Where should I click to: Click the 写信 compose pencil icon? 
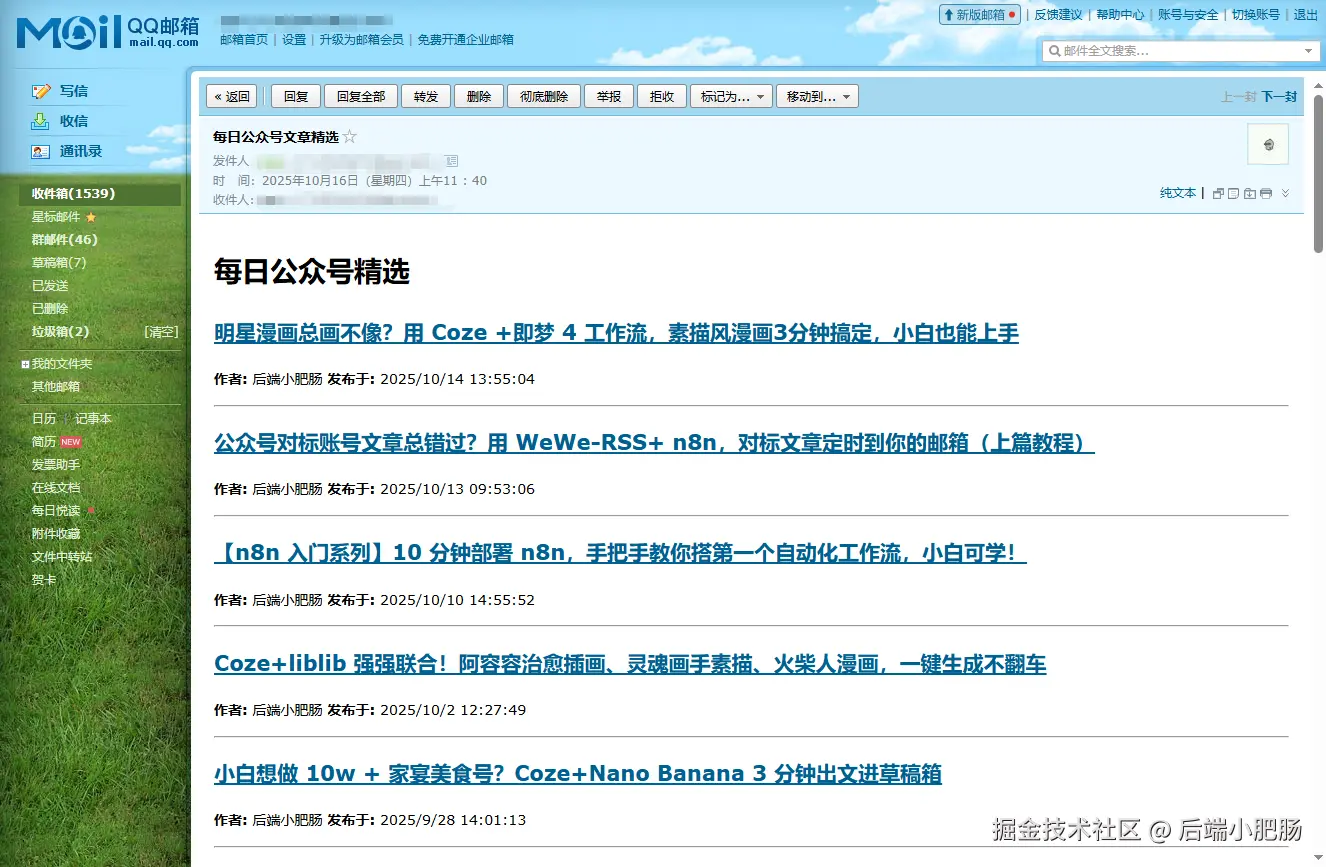pos(41,91)
